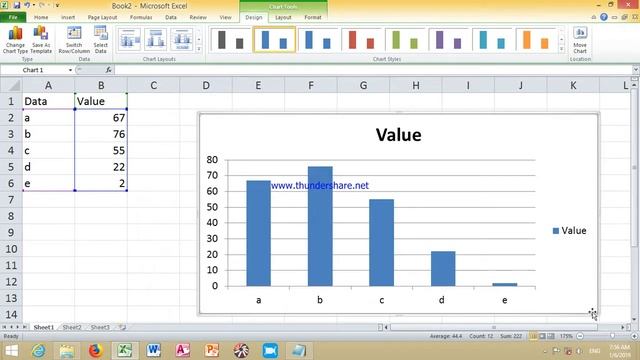
Task: Select column header D
Action: tap(206, 85)
